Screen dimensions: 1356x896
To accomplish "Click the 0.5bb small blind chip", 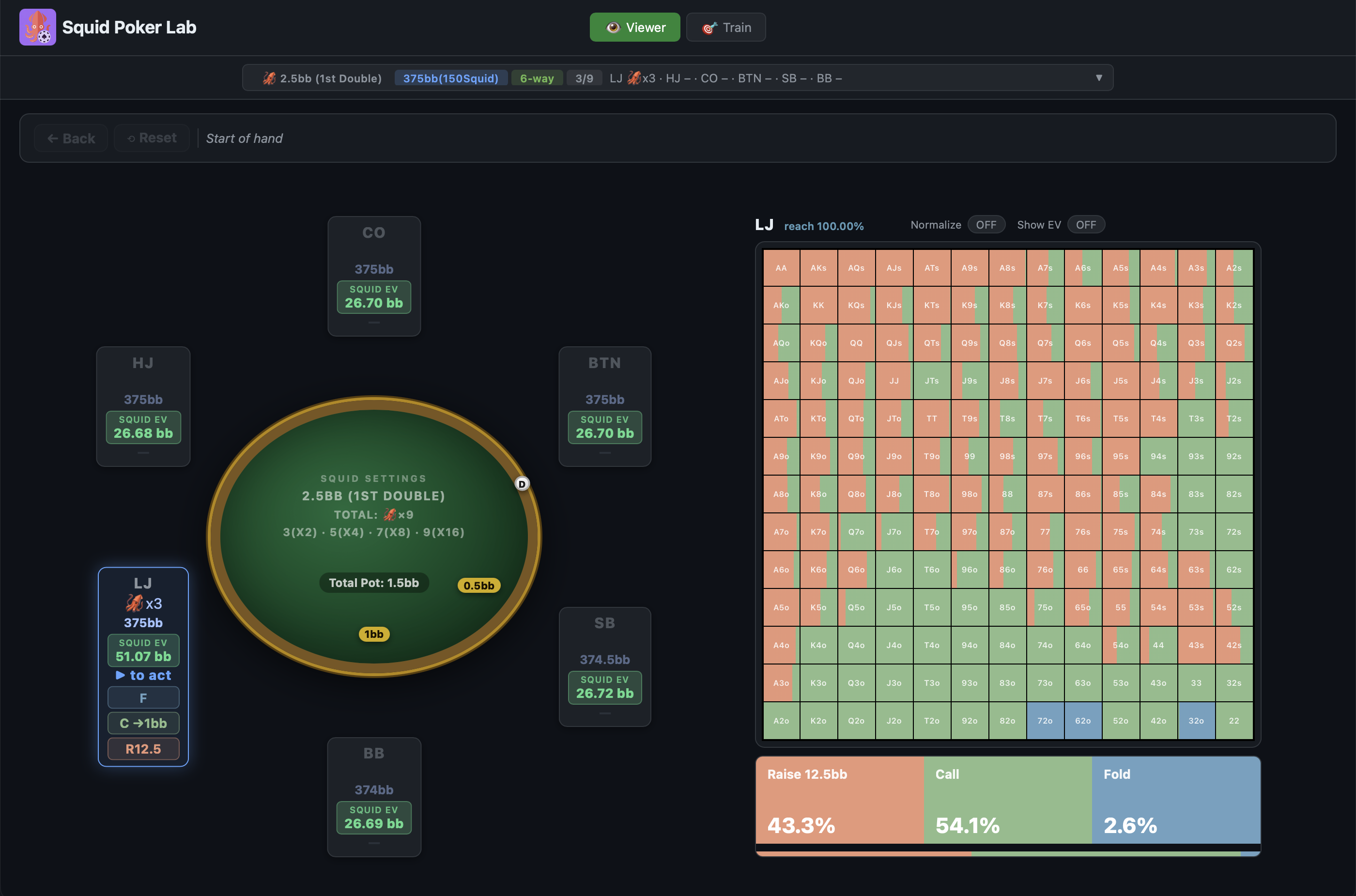I will tap(479, 585).
